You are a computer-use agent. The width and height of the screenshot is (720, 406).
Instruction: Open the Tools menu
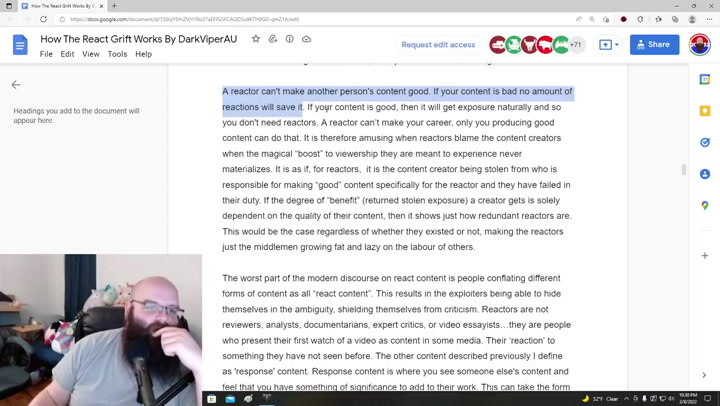[x=117, y=54]
